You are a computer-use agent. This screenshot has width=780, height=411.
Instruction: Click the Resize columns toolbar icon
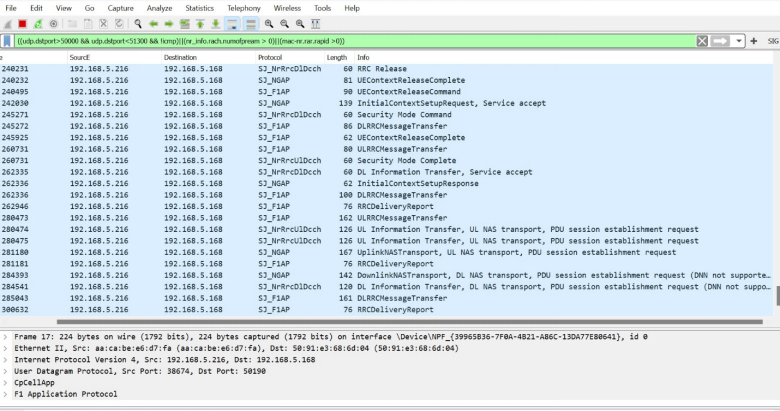pyautogui.click(x=316, y=22)
